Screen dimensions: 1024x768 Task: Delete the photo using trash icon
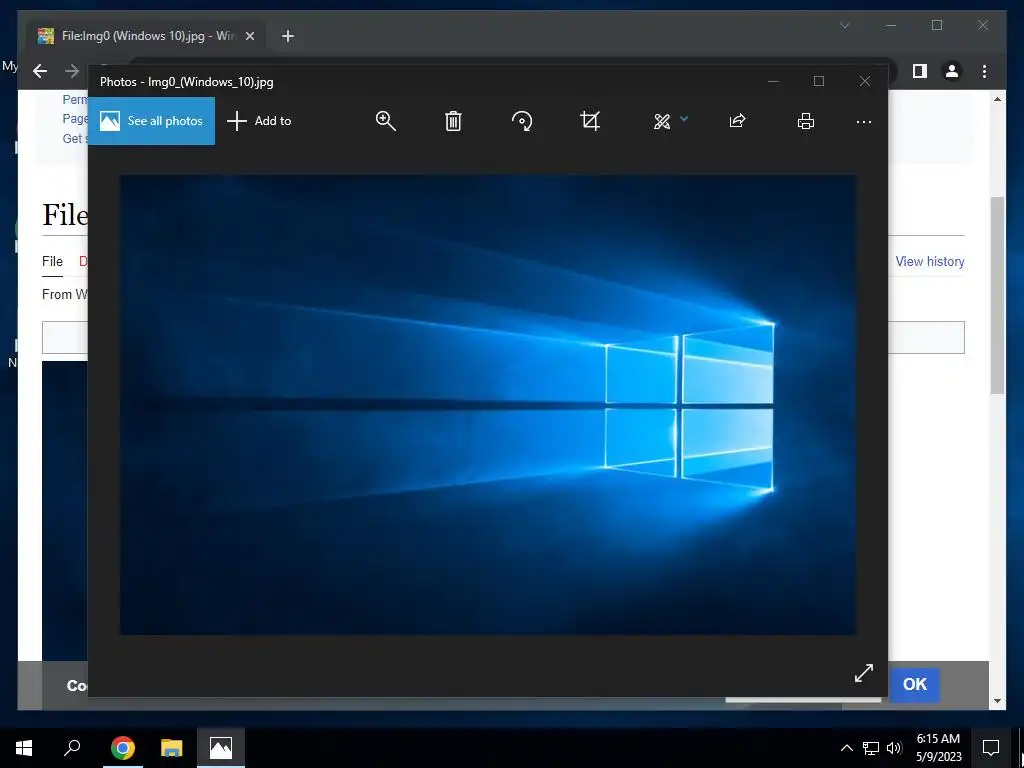pos(453,121)
